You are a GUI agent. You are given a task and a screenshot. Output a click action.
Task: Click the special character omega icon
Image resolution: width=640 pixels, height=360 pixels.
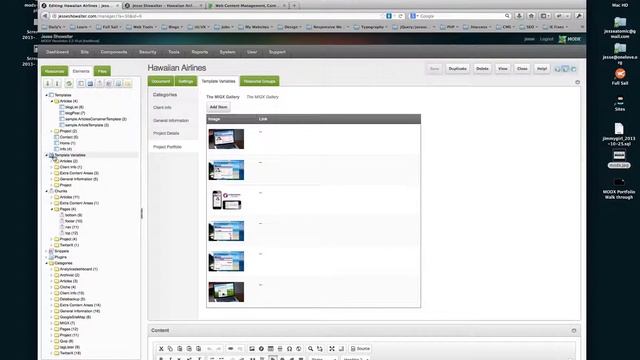[x=289, y=349]
